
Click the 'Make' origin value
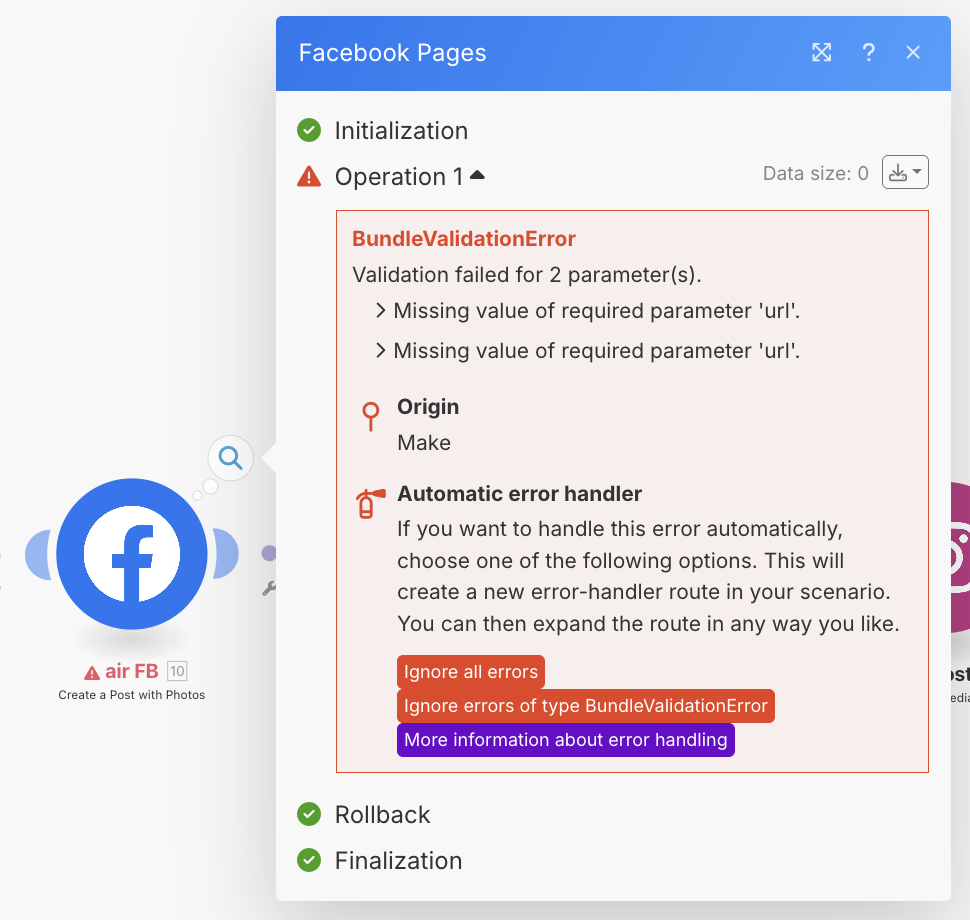click(x=424, y=443)
